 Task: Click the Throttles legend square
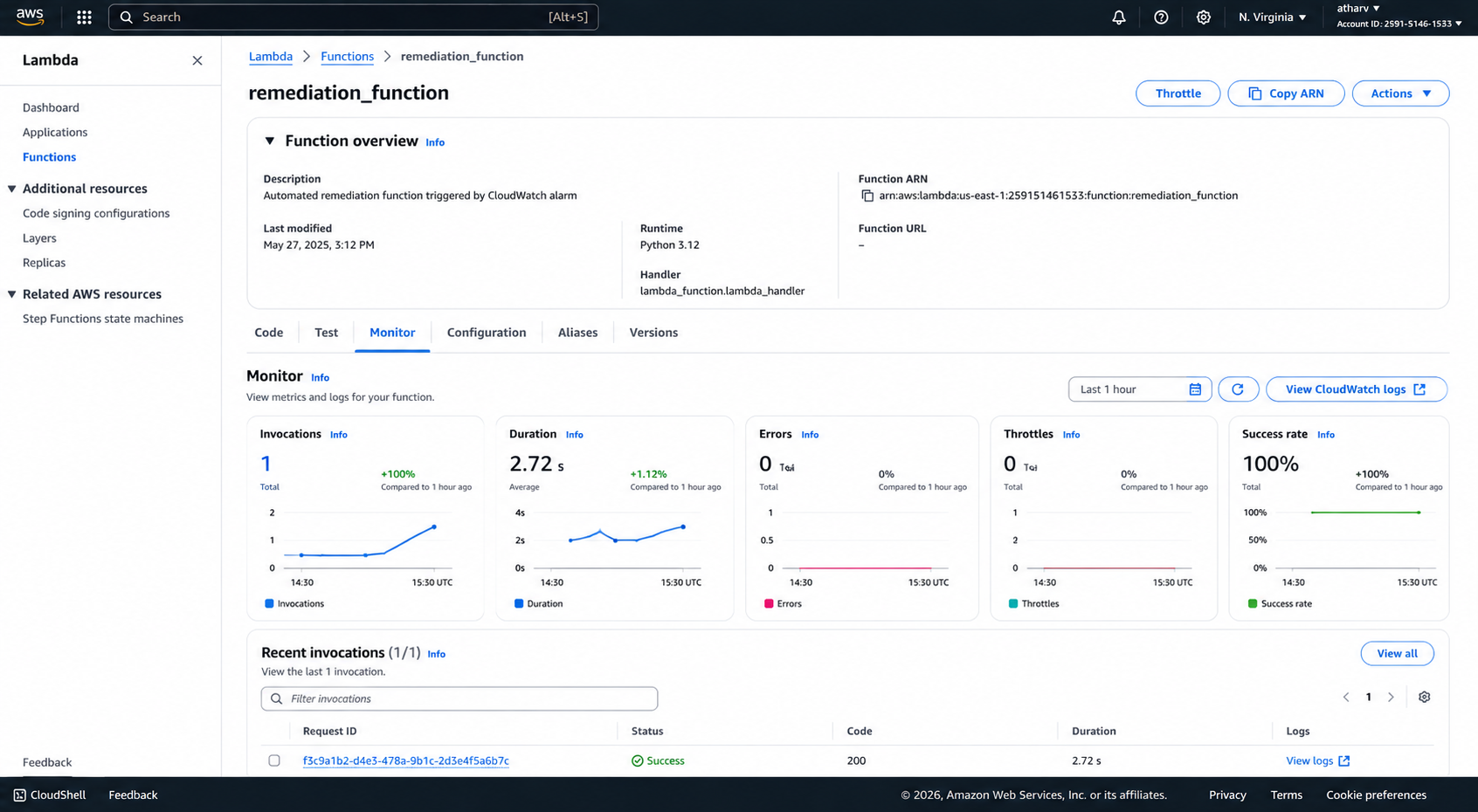(1013, 603)
